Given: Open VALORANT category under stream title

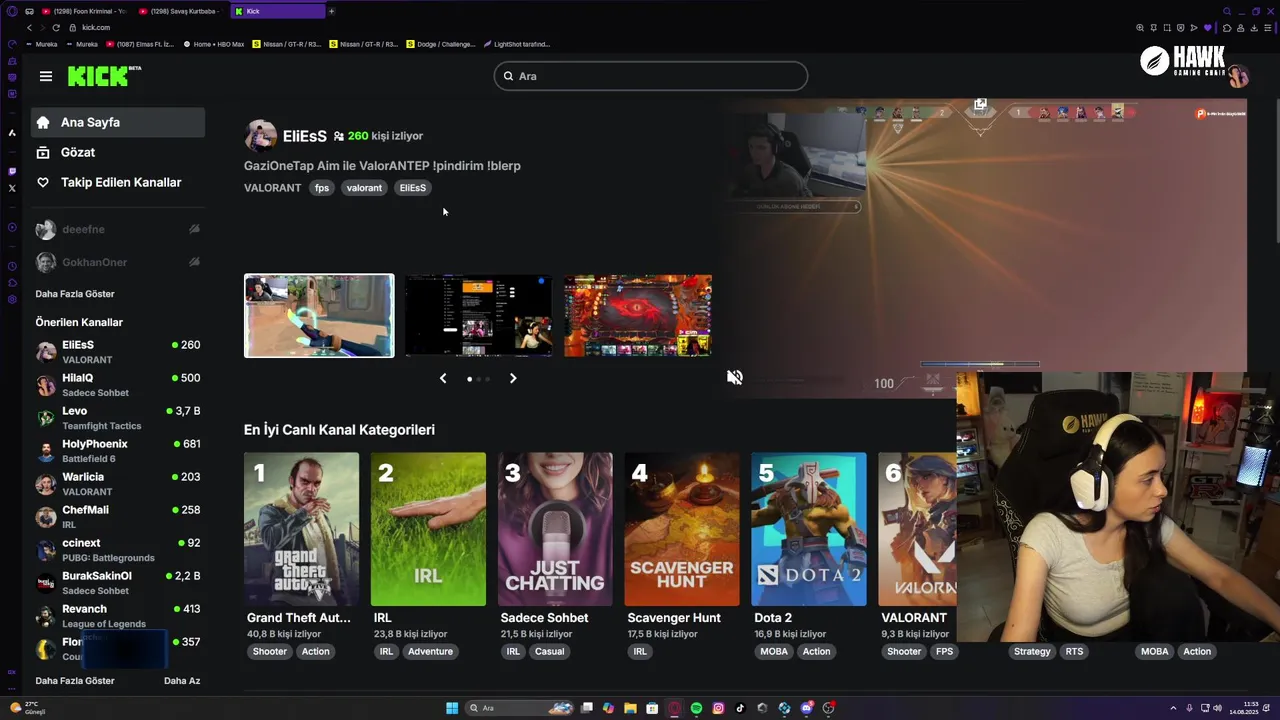Looking at the screenshot, I should tap(272, 188).
